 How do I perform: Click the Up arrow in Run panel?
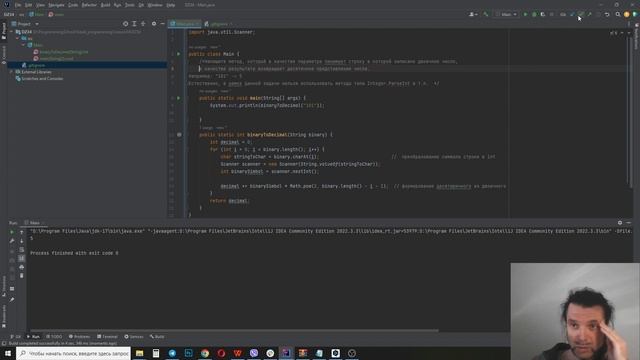(x=22, y=232)
